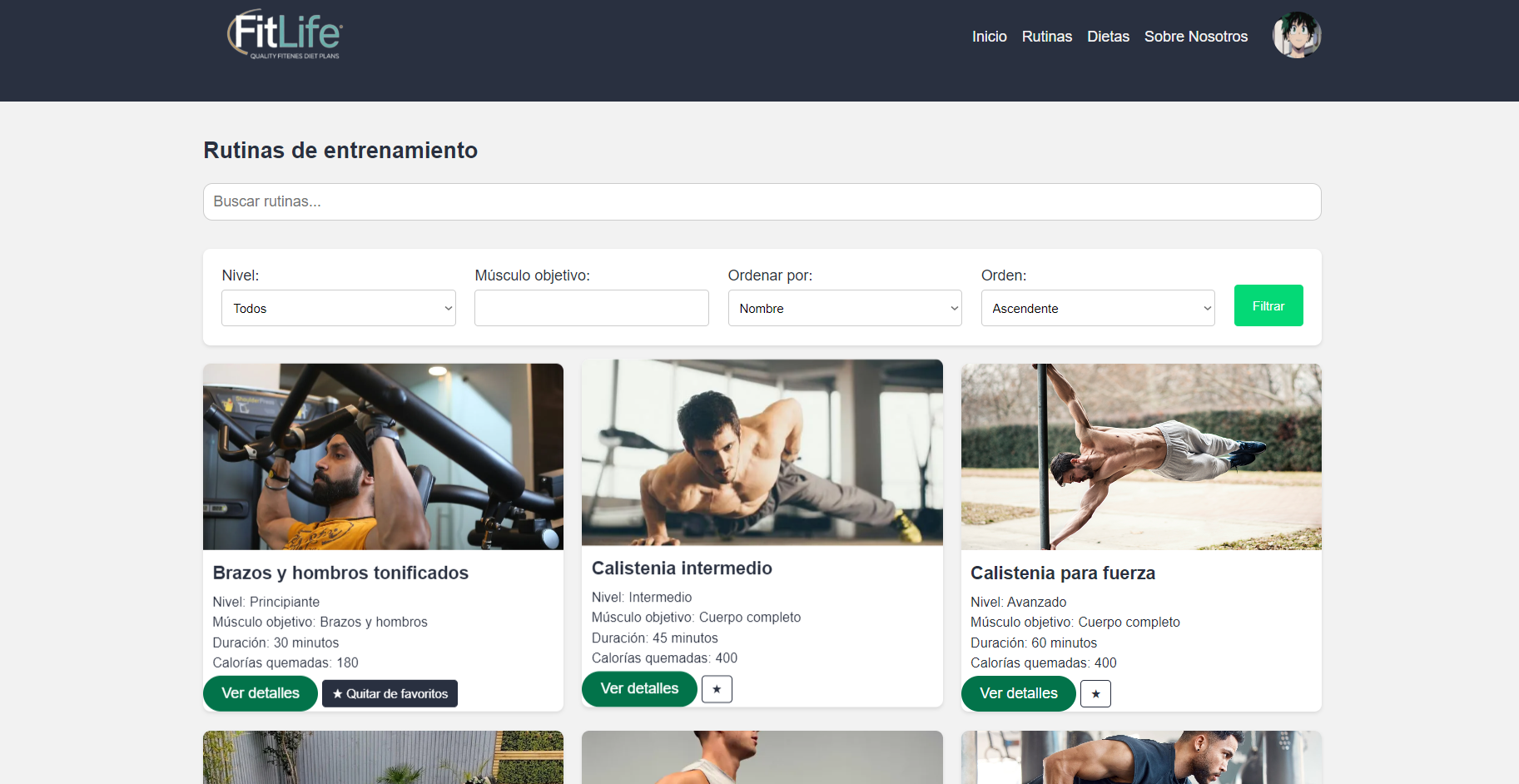Click the FitLife logo
Screen dimensions: 1519x784
coord(285,35)
